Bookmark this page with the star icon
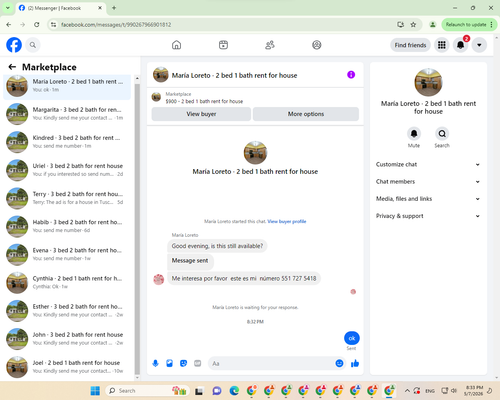This screenshot has width=500, height=400. pos(413,24)
